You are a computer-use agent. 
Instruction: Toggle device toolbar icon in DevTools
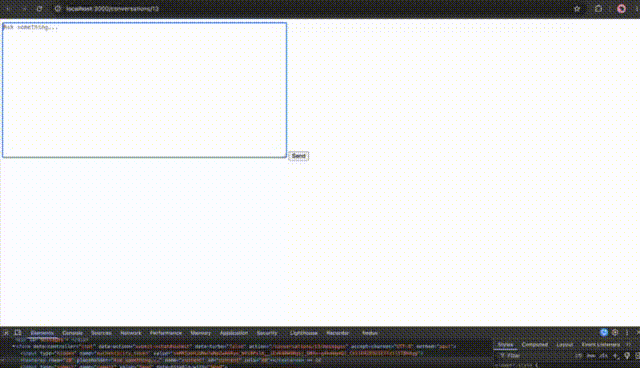point(18,333)
